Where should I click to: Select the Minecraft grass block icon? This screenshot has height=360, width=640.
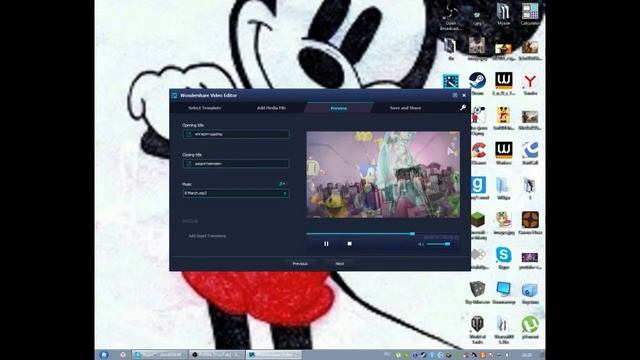tap(478, 224)
